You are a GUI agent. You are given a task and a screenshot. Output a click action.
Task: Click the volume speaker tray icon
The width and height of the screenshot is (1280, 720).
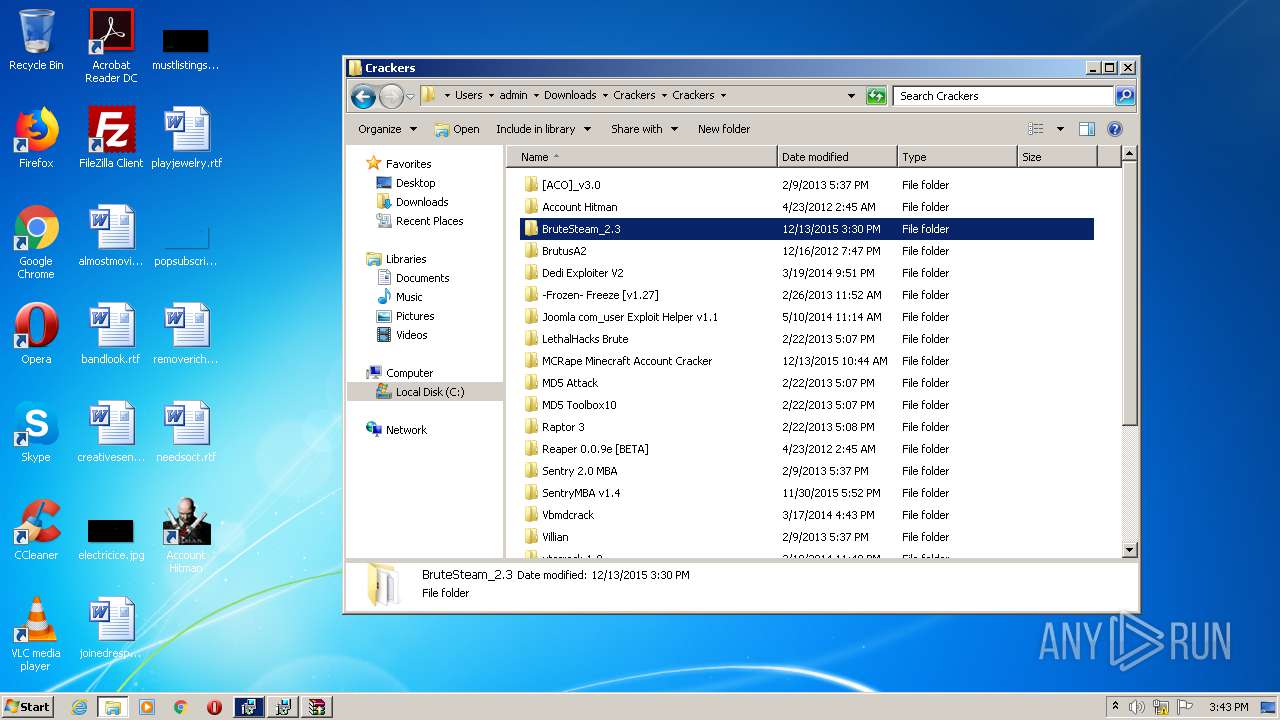point(1137,707)
